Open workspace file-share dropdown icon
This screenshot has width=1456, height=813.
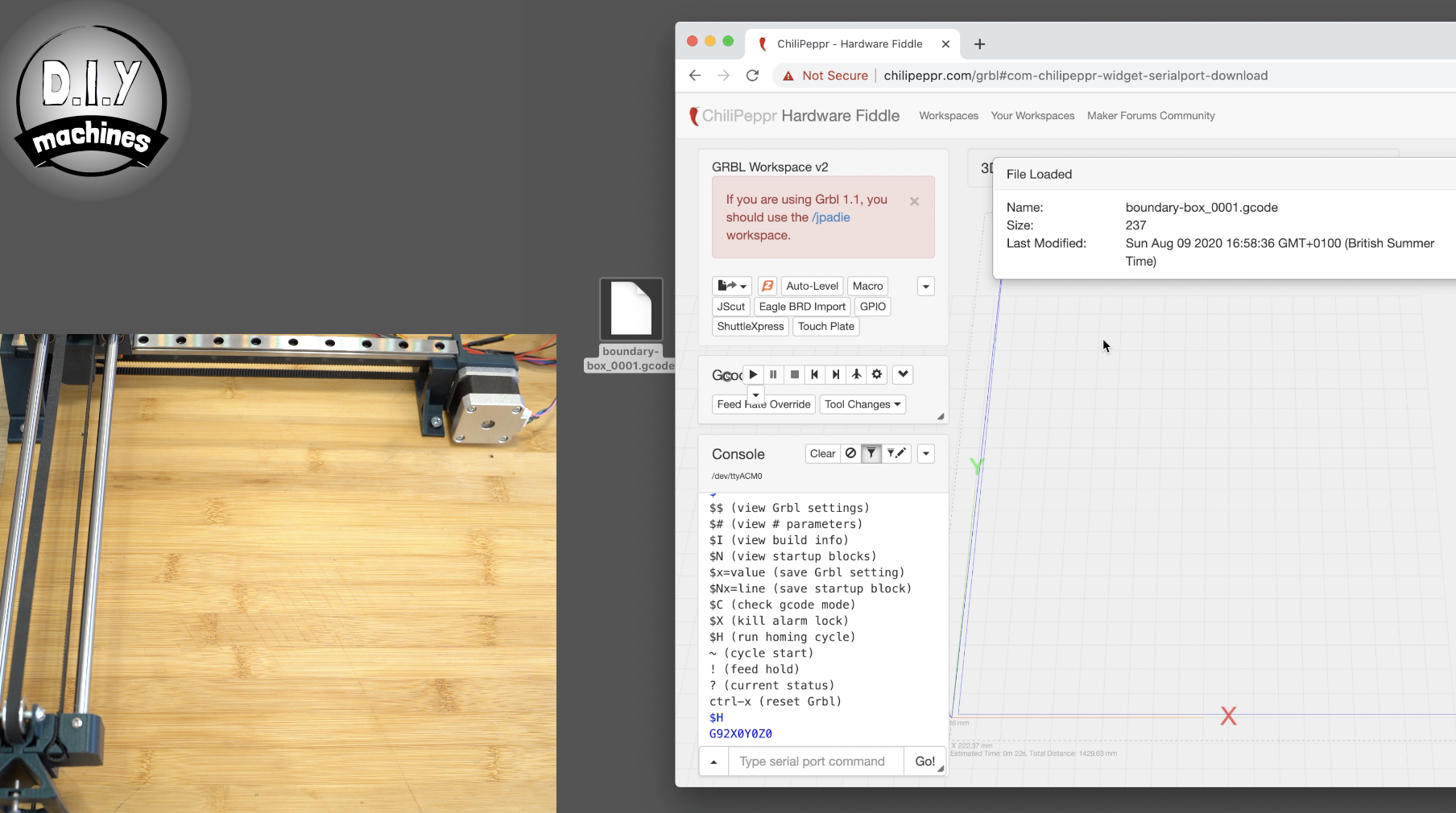[732, 286]
